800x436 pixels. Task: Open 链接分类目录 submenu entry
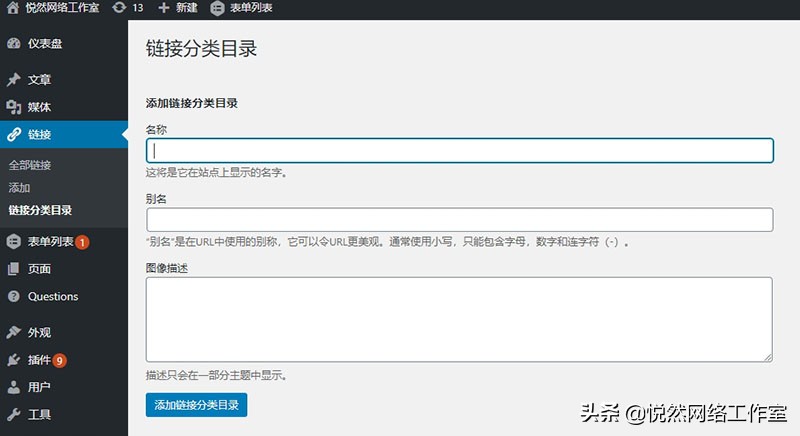tap(40, 210)
